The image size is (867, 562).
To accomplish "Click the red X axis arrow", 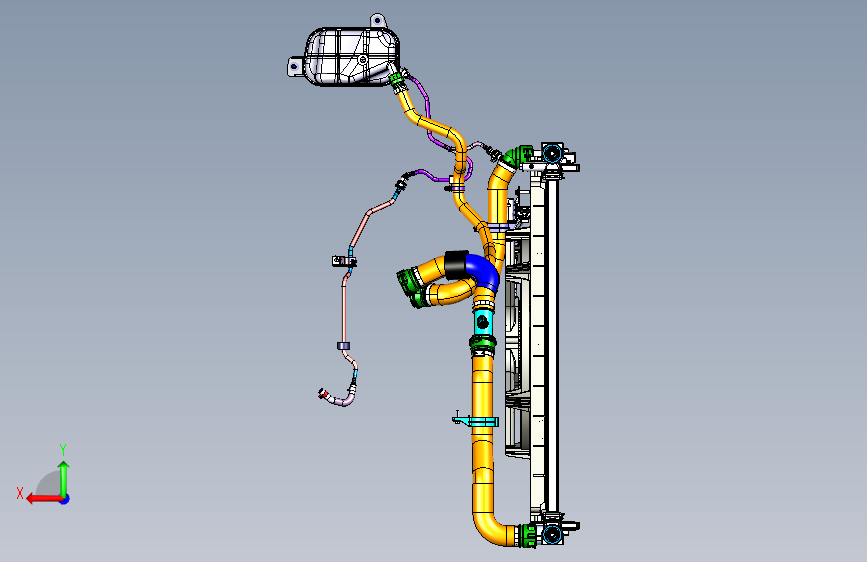I will tap(43, 499).
